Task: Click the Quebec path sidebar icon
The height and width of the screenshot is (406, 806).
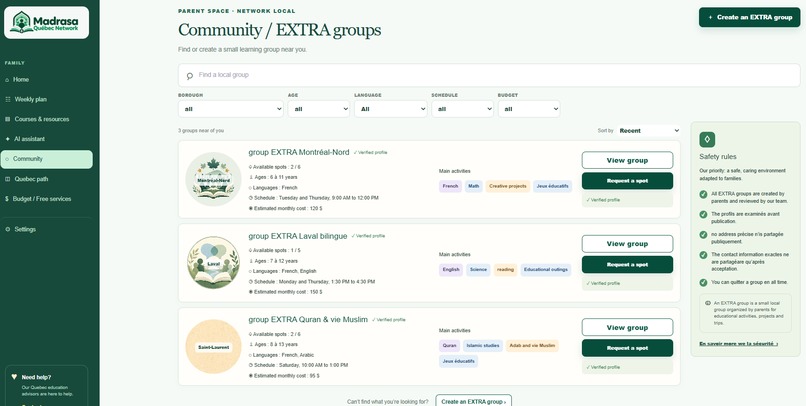Action: click(7, 179)
